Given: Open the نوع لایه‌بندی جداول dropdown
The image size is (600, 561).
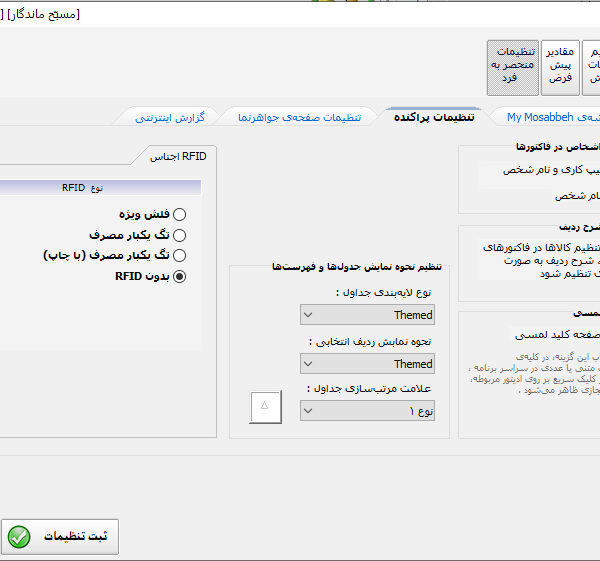Looking at the screenshot, I should click(367, 315).
